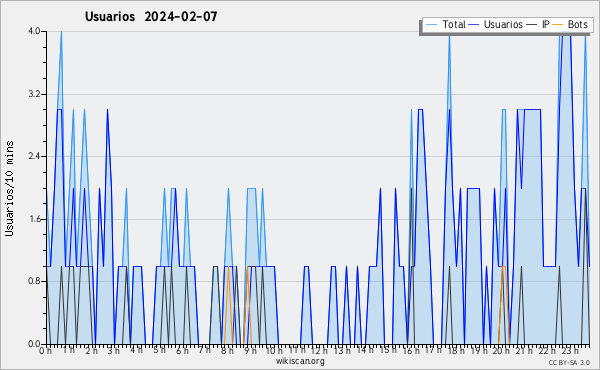Click the 'wikiscan.org' text below the chart
600x370 pixels.
300,361
